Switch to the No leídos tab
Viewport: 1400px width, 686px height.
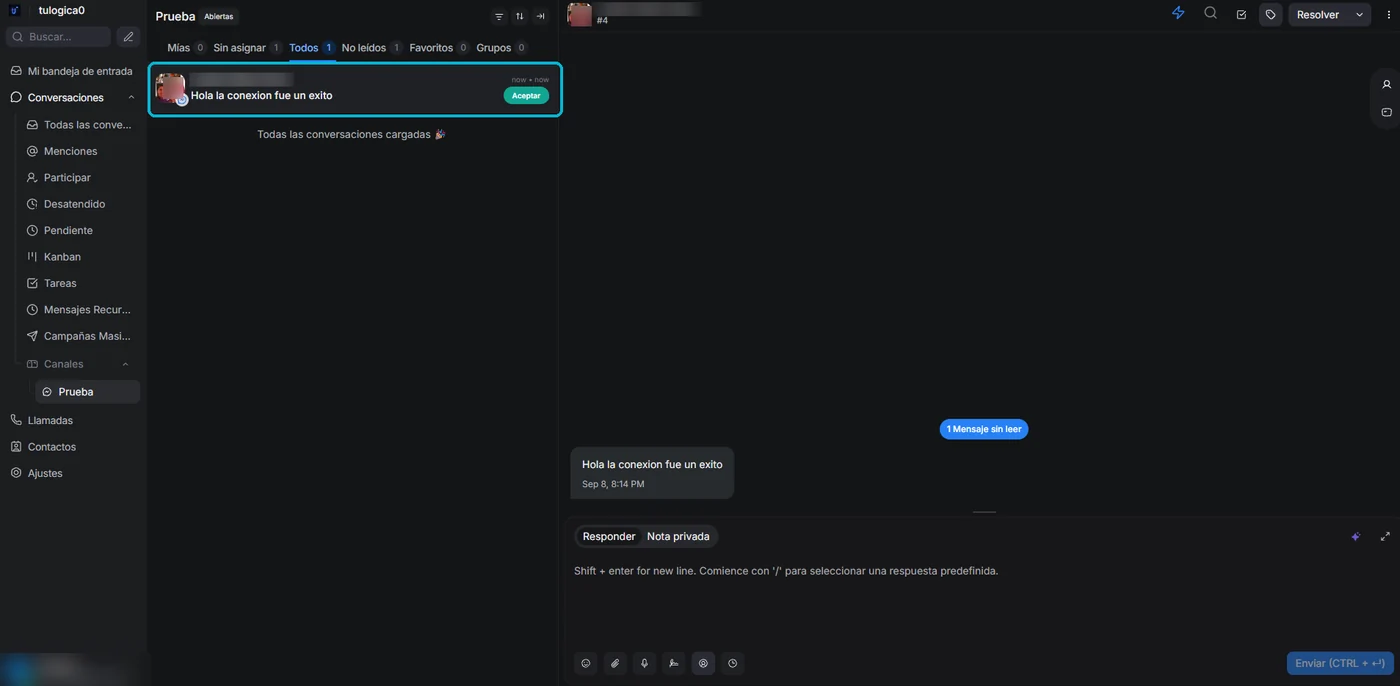point(371,48)
